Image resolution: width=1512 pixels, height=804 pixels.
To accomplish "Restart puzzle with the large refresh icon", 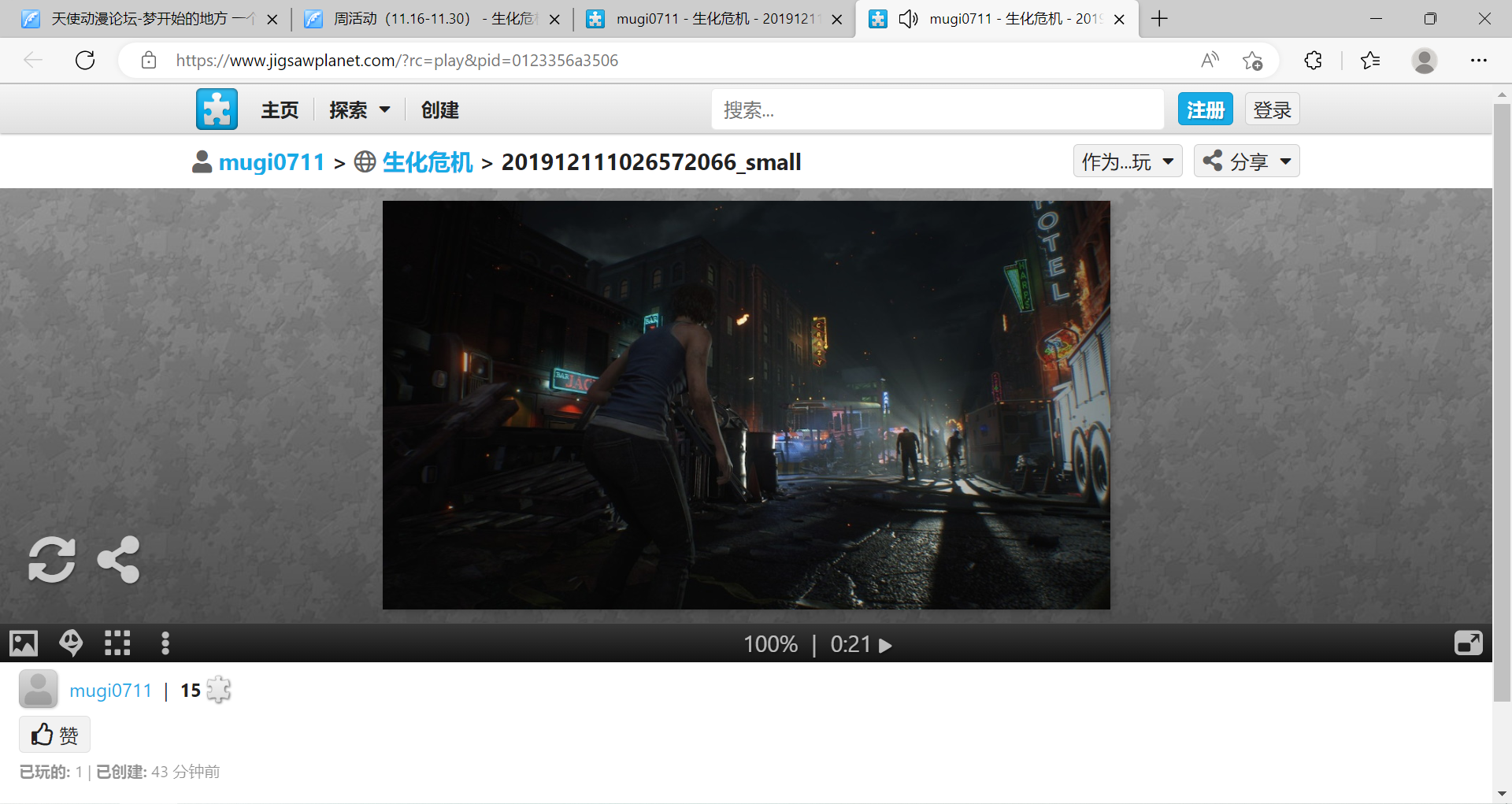I will click(52, 560).
